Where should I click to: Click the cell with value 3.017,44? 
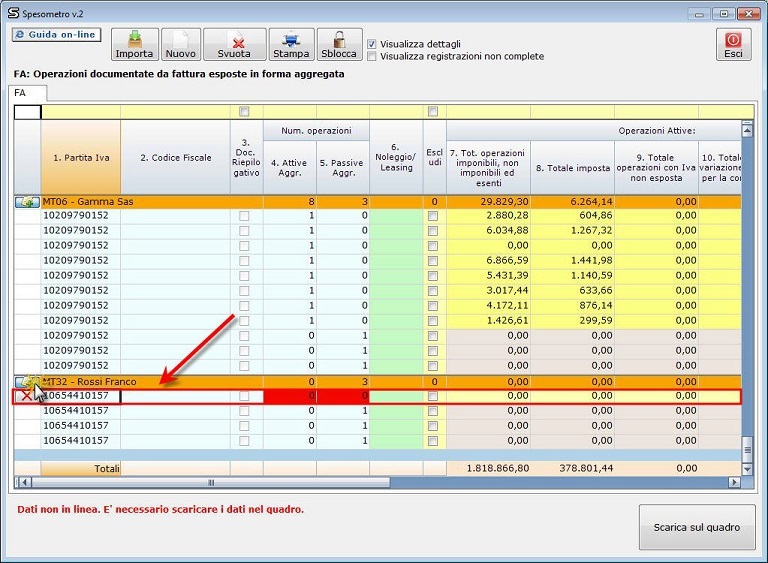tap(488, 291)
